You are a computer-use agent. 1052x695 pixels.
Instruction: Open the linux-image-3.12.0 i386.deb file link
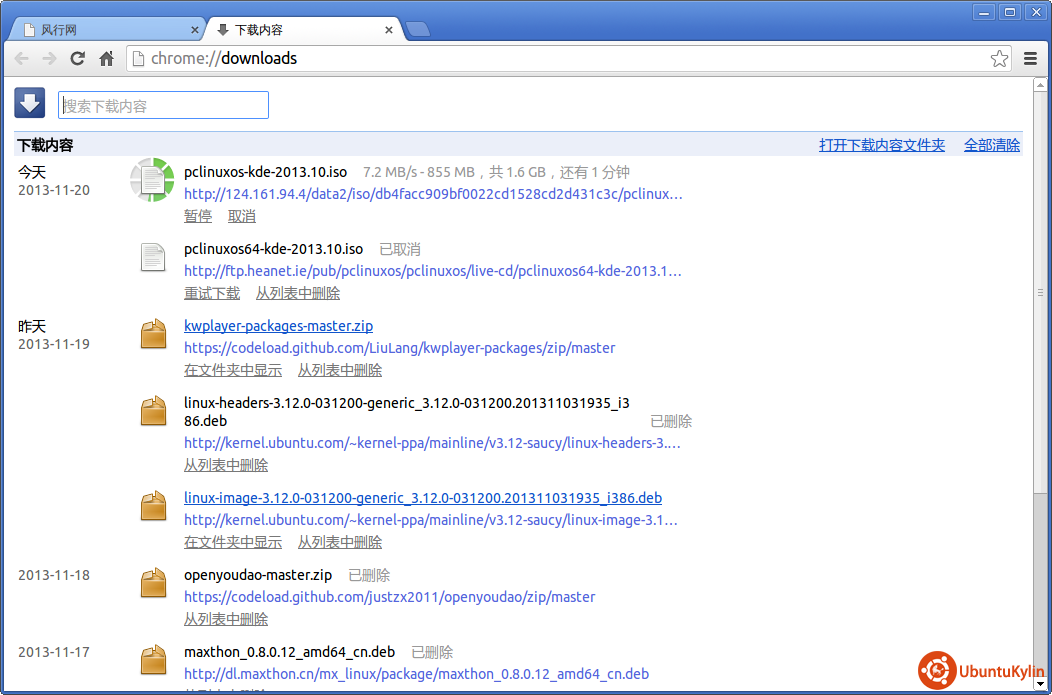click(422, 498)
